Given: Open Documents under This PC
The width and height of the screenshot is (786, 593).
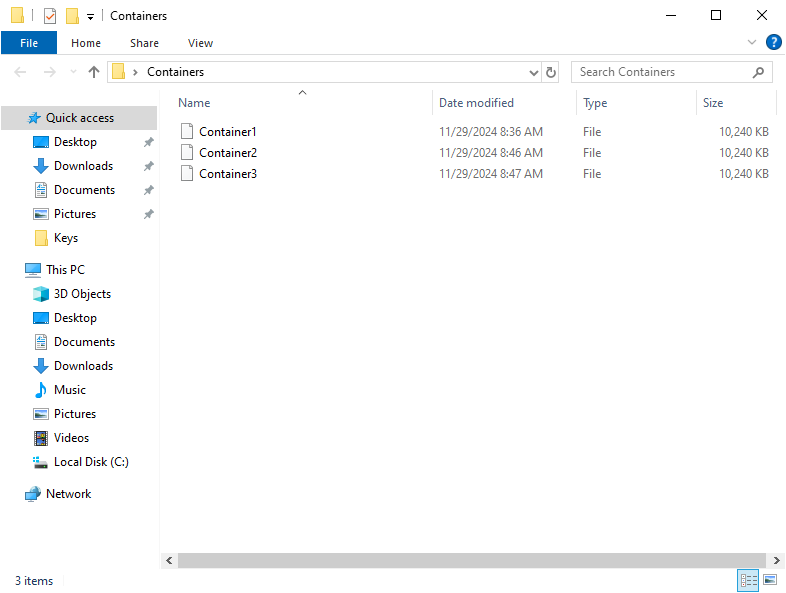Looking at the screenshot, I should (x=84, y=342).
